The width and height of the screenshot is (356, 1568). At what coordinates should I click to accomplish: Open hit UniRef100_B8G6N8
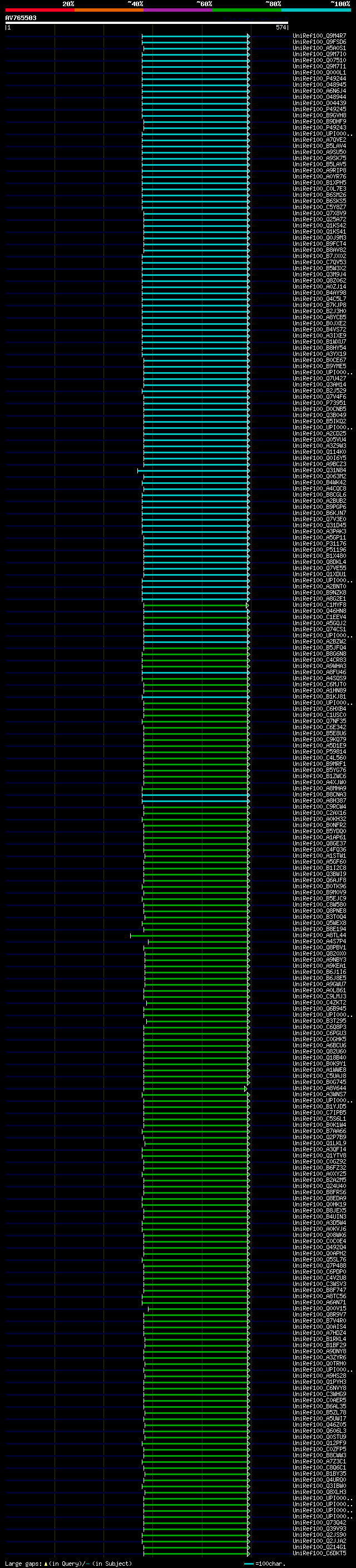coord(319,653)
